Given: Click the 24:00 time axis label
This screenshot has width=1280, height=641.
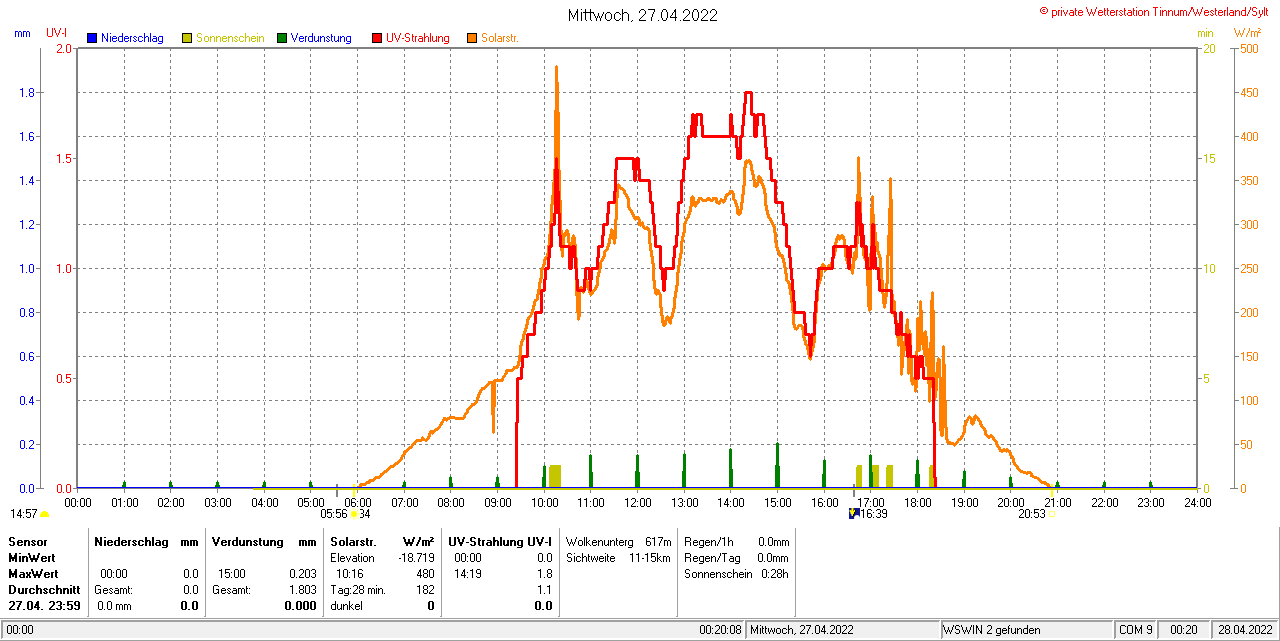Looking at the screenshot, I should 1198,502.
